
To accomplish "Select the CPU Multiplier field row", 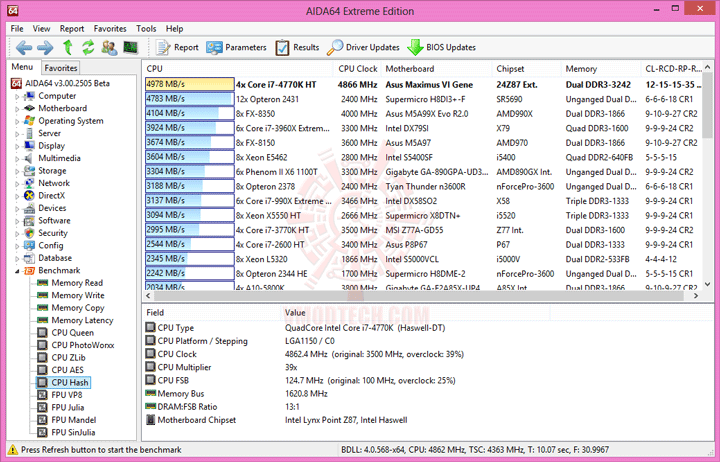I will tap(427, 367).
